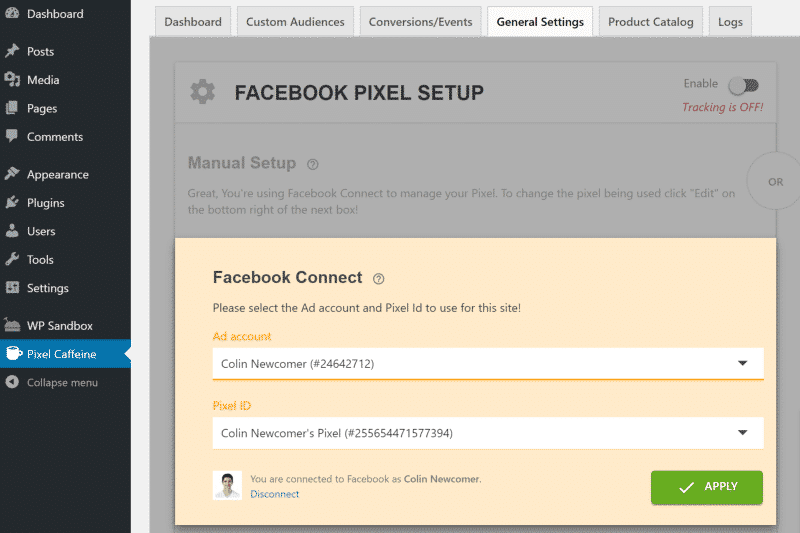Open Pixel Caffeine label in sidebar
800x533 pixels.
click(x=61, y=354)
